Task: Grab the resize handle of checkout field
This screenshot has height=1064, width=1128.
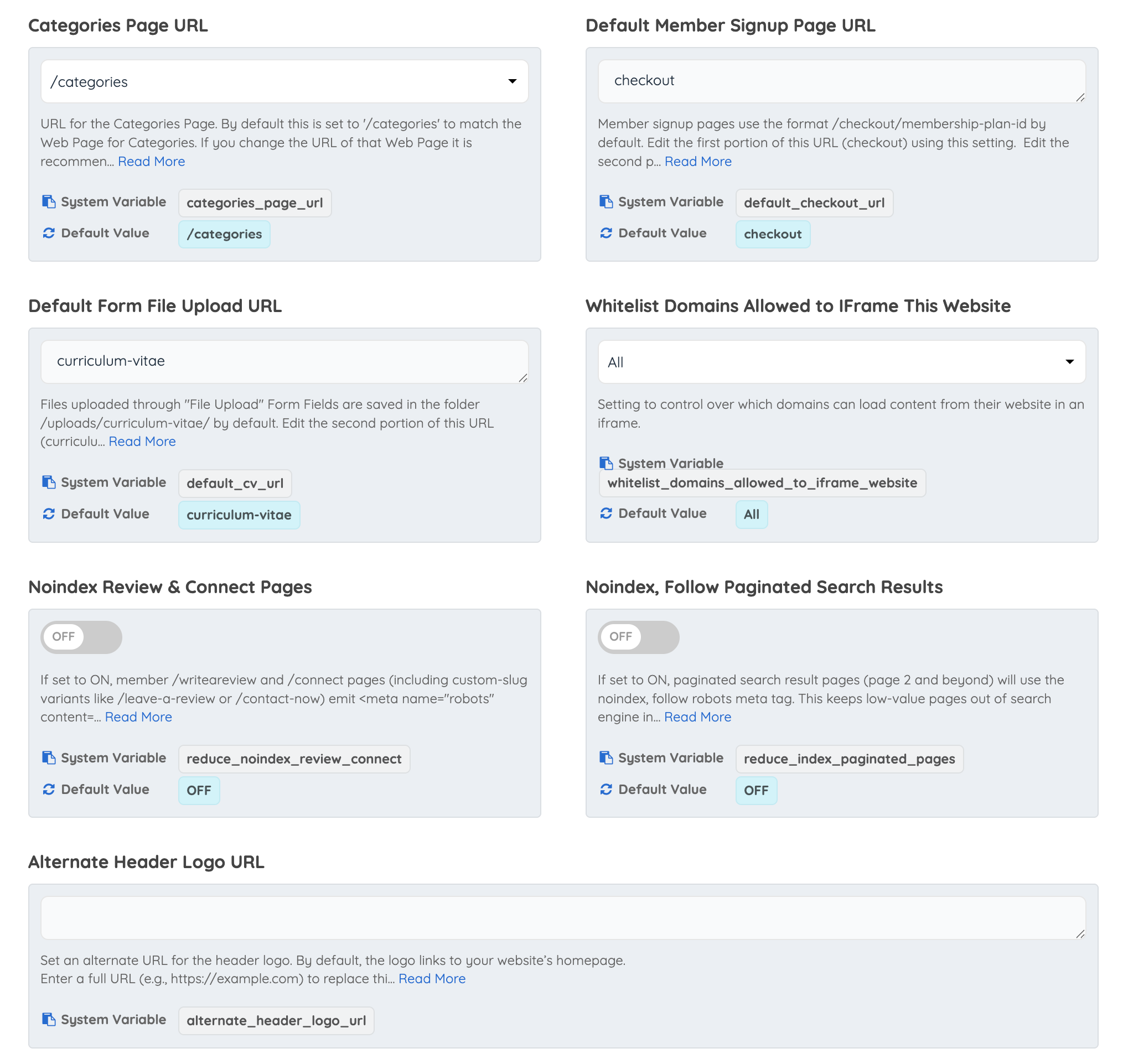Action: coord(1080,97)
